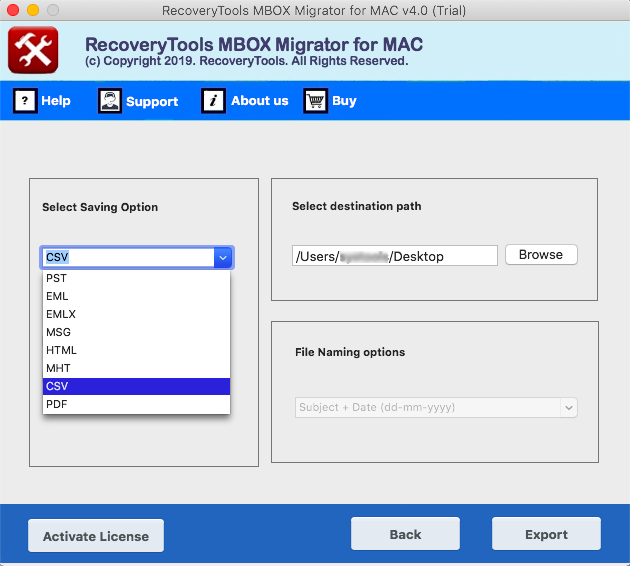Collapse the saving option dropdown arrow
The image size is (630, 566).
tap(223, 257)
